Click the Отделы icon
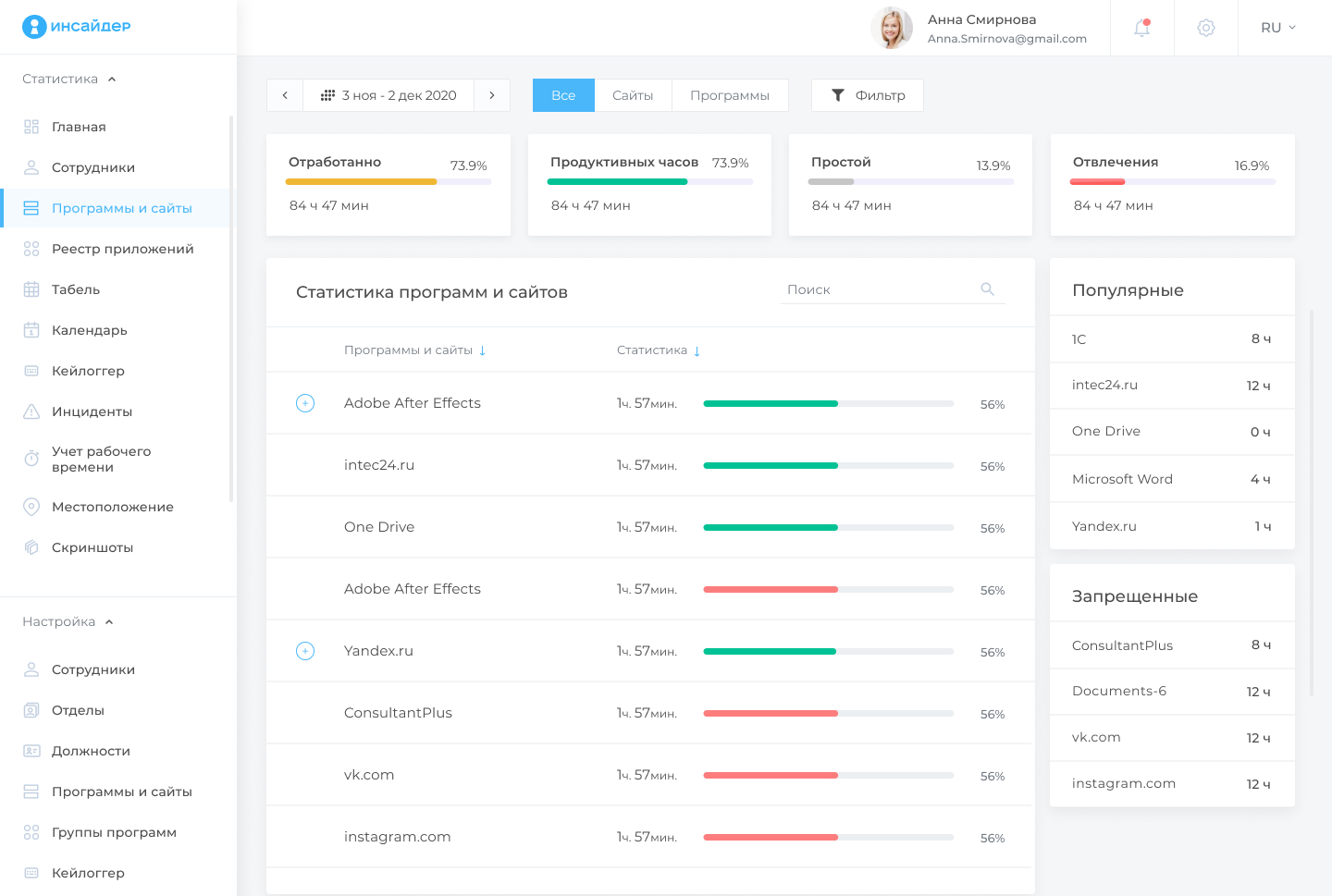 (31, 710)
